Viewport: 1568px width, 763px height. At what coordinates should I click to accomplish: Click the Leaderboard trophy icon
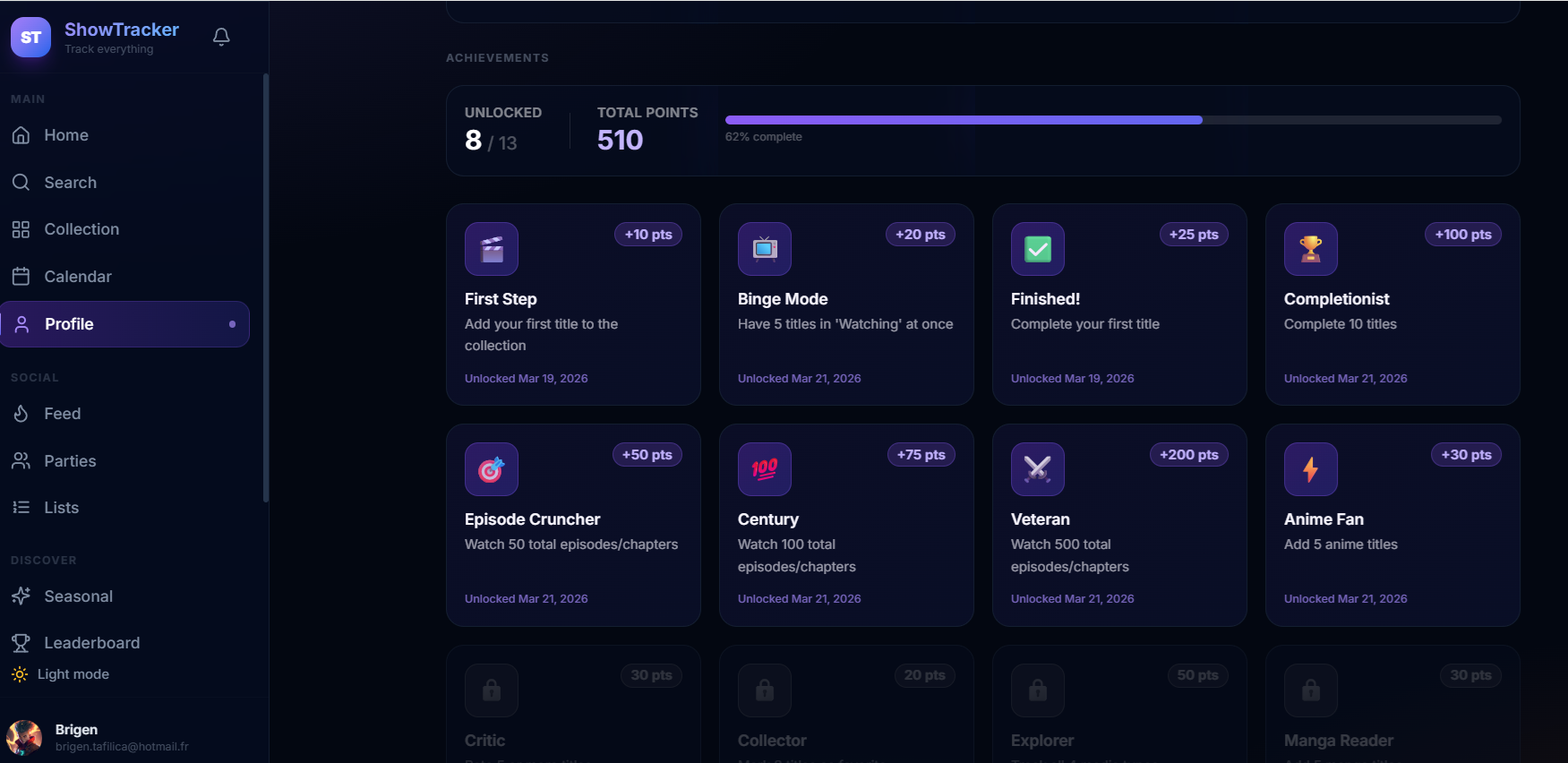[21, 643]
